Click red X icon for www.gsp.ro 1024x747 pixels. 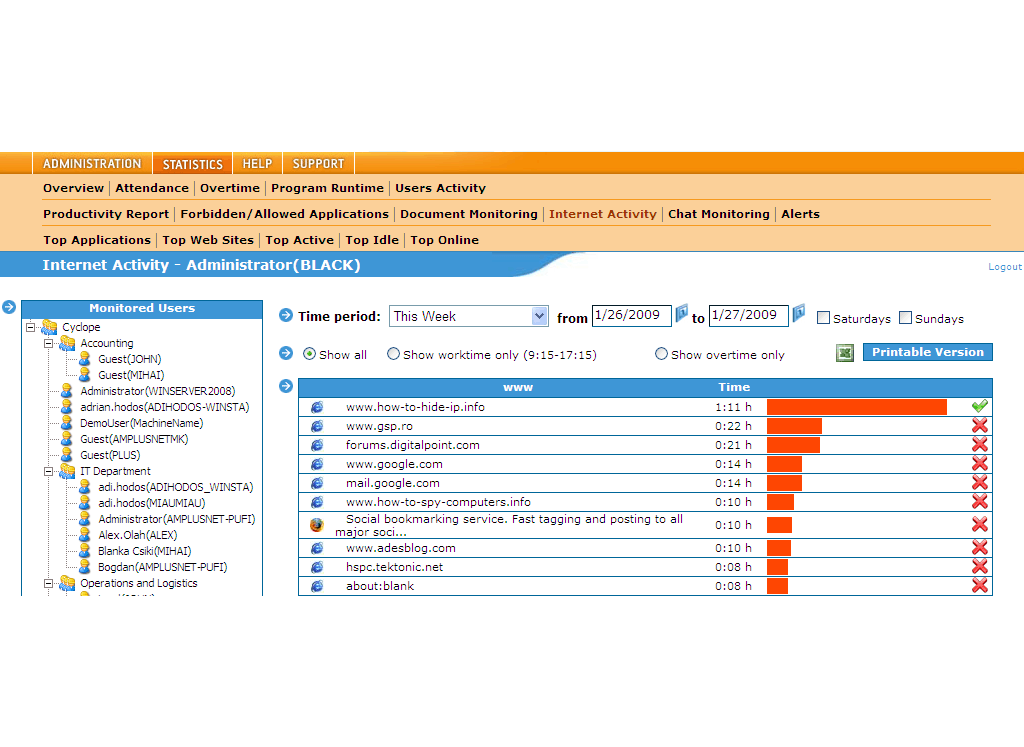tap(980, 426)
